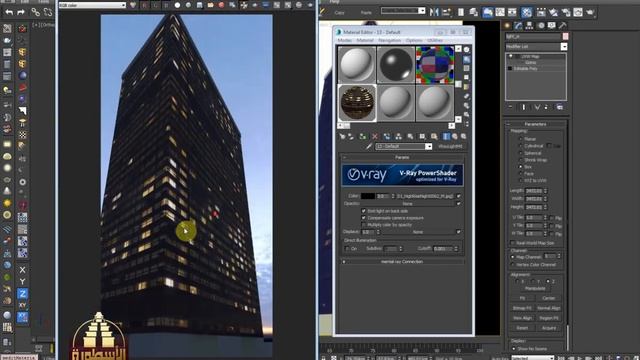Click the Opacity None map button

coord(407,203)
